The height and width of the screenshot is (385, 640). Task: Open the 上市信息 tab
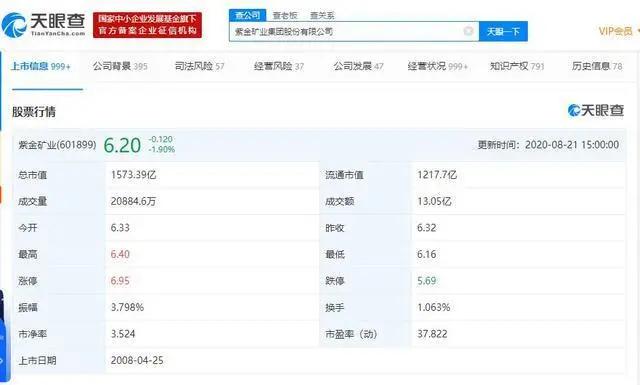(40, 66)
